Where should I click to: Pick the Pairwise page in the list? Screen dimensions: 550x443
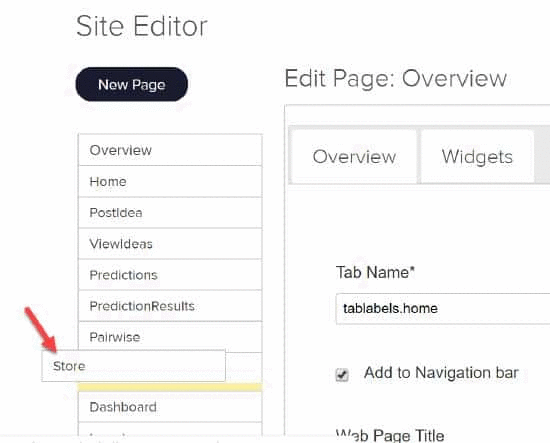(x=170, y=337)
